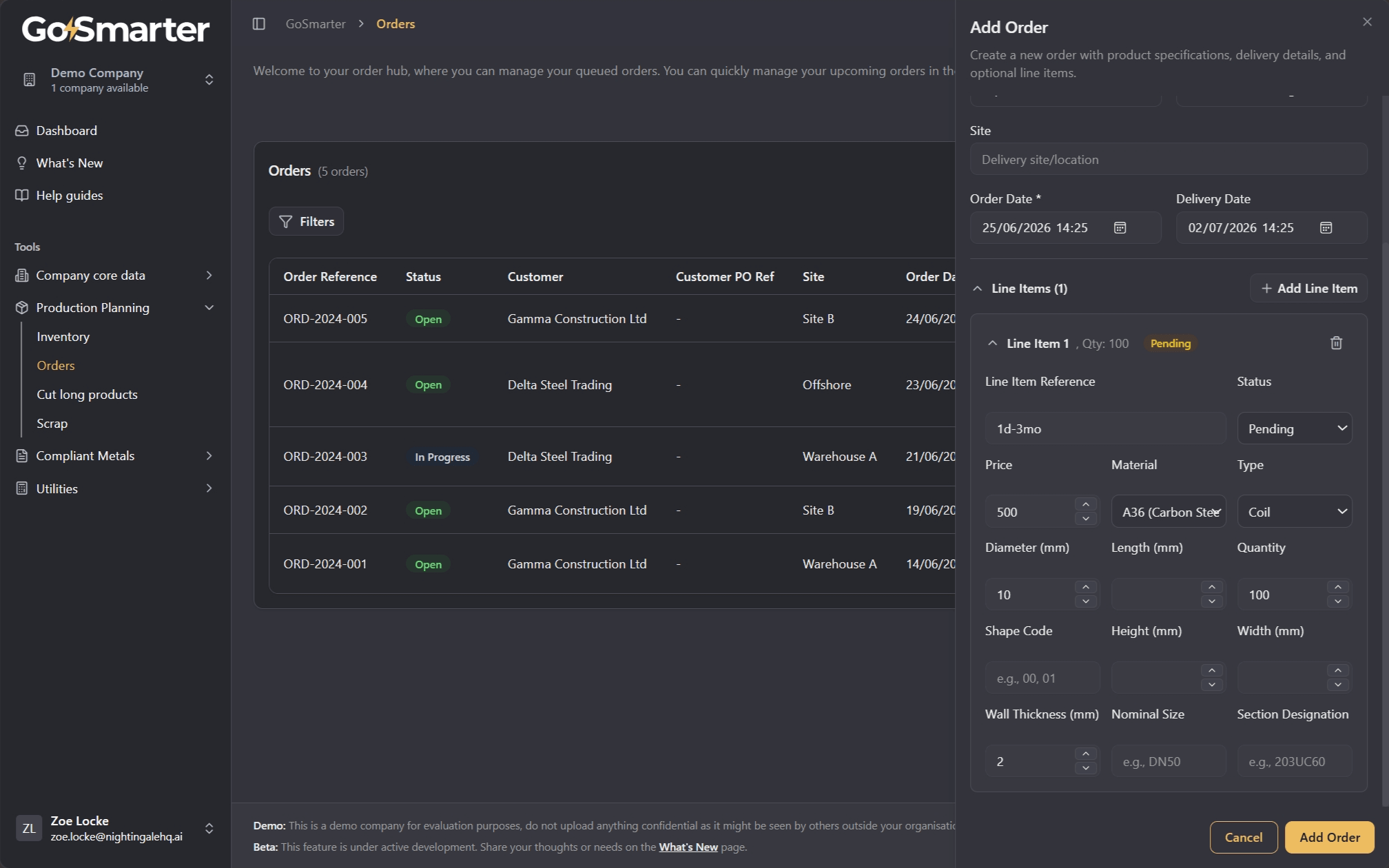The width and height of the screenshot is (1389, 868).
Task: Collapse Line Item 1 chevron
Action: [x=992, y=343]
